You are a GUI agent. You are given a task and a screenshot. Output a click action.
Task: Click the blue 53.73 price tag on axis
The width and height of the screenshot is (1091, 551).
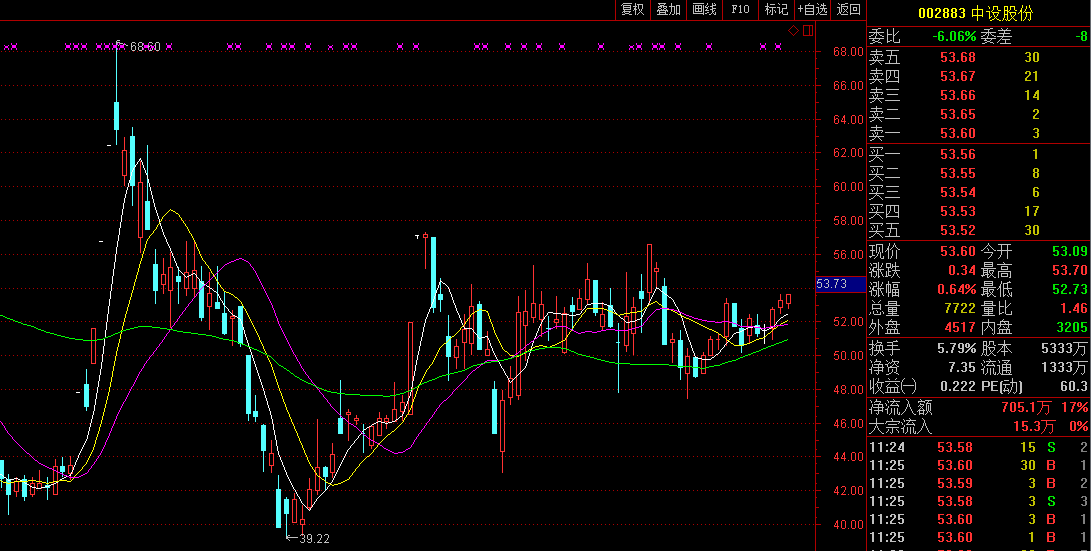832,284
